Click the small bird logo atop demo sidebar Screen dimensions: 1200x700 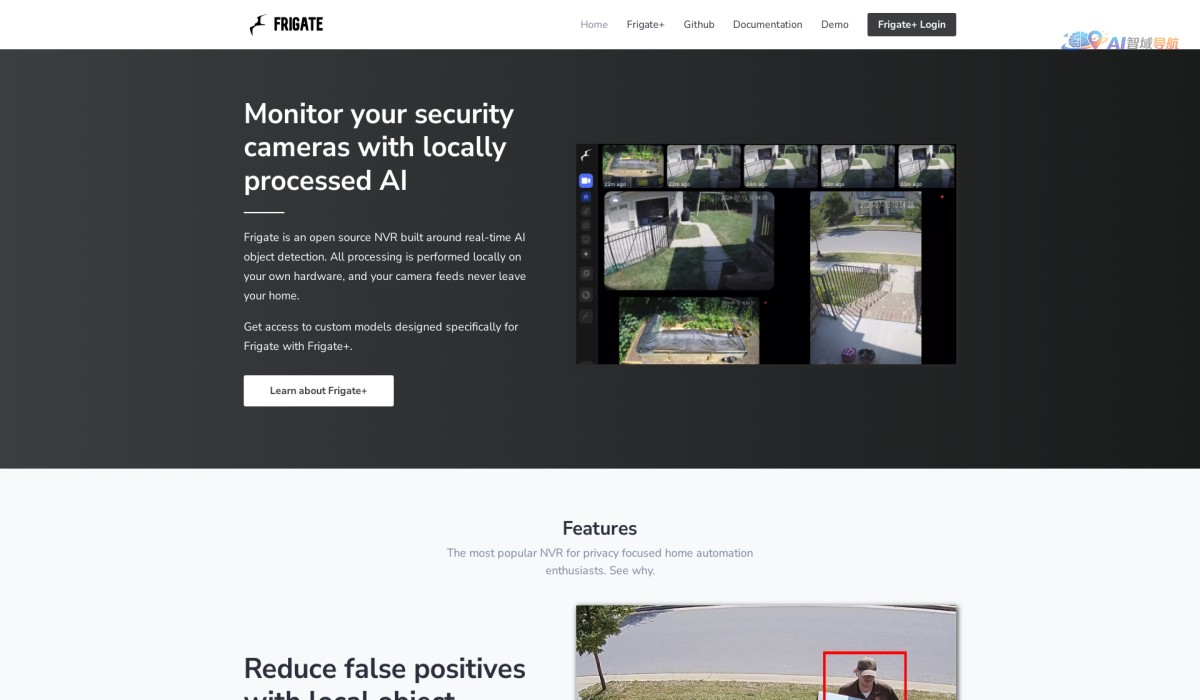click(586, 155)
